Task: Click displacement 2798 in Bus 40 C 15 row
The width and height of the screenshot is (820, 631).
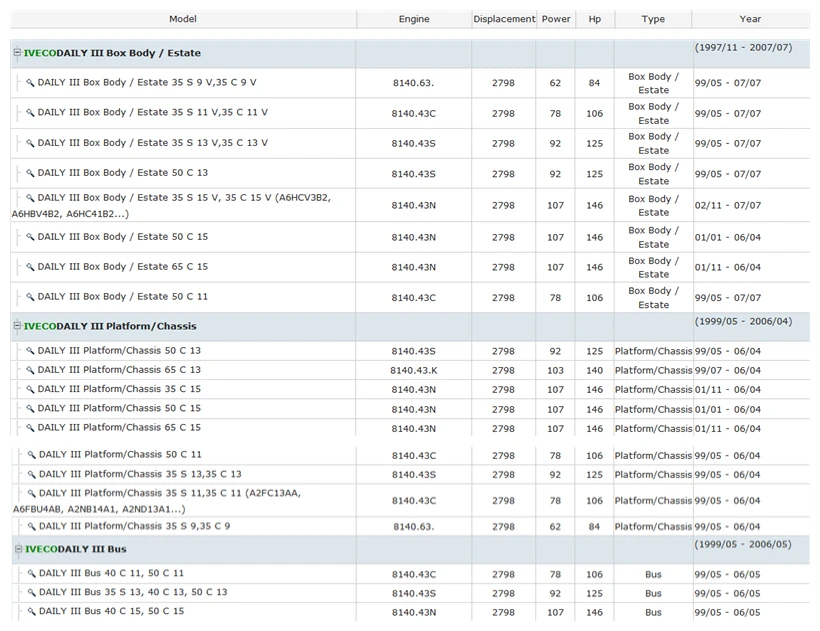Action: point(503,612)
